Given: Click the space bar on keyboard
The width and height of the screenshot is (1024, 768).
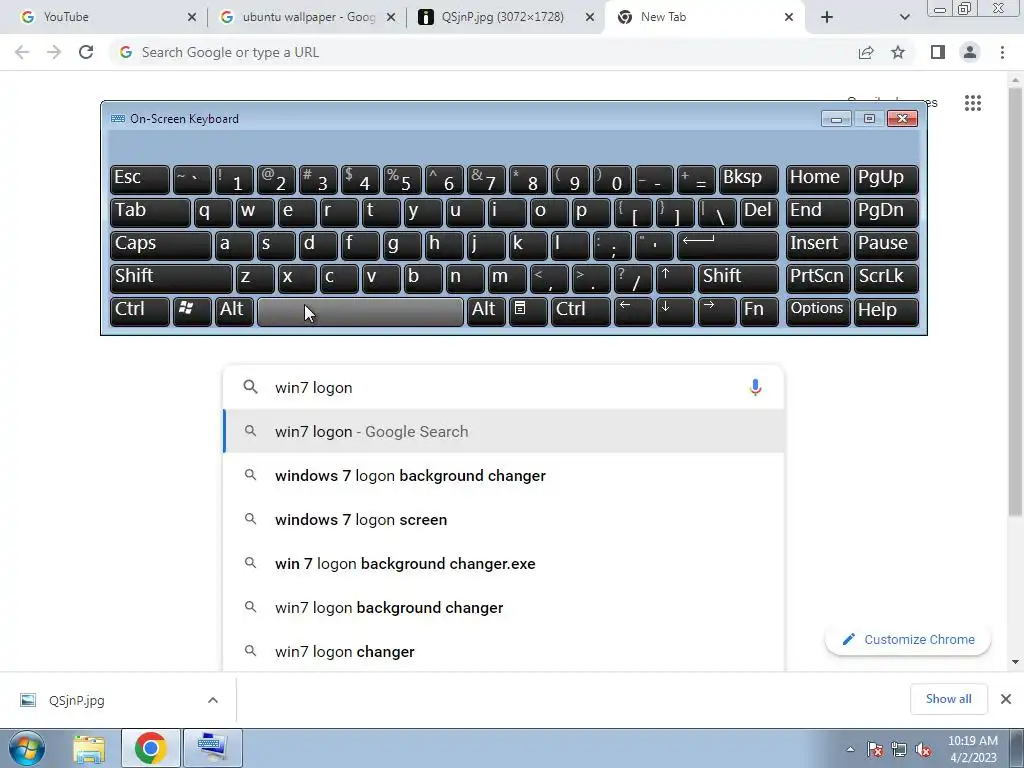Looking at the screenshot, I should (360, 312).
